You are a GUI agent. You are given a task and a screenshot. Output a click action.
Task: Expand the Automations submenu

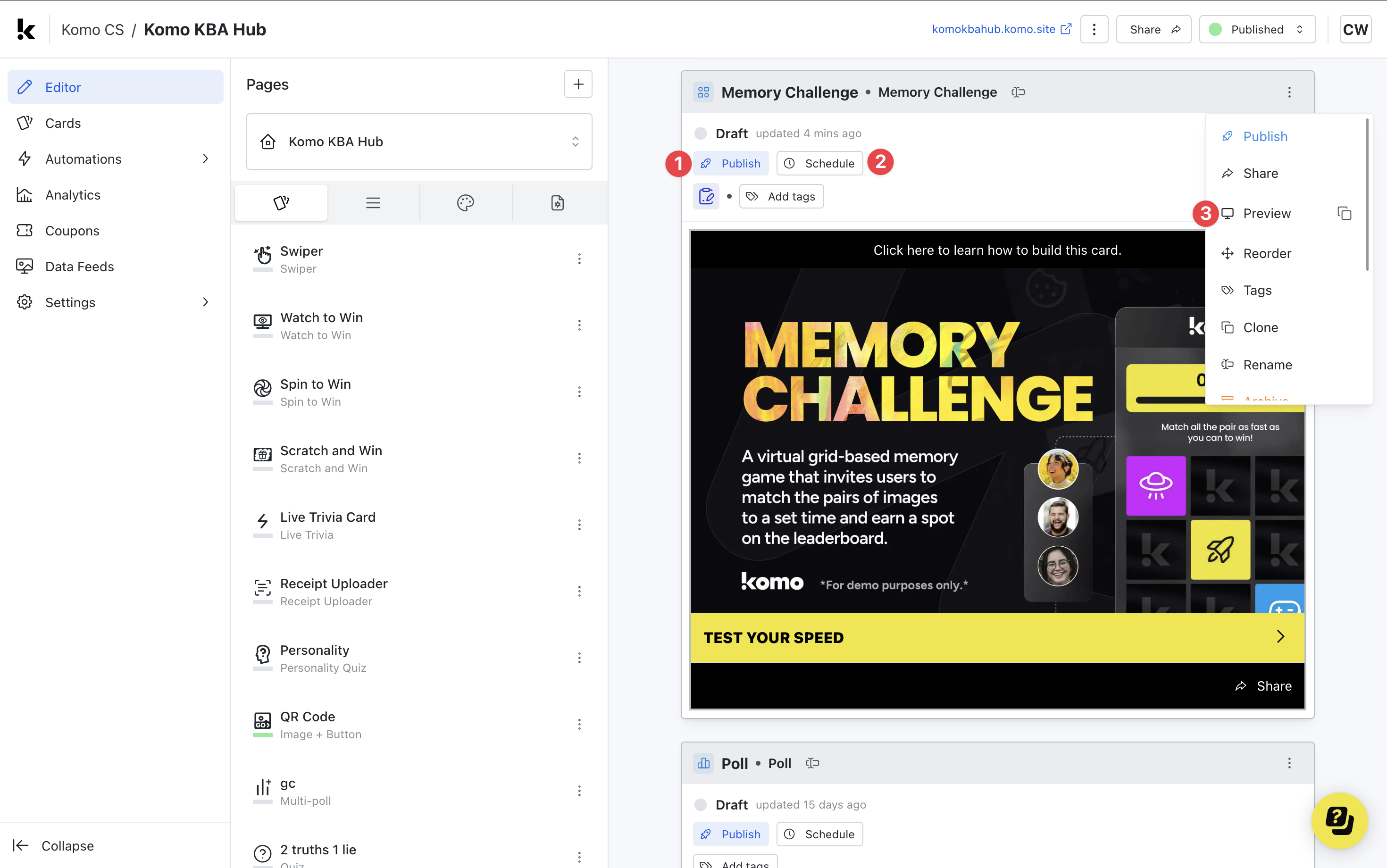[205, 159]
